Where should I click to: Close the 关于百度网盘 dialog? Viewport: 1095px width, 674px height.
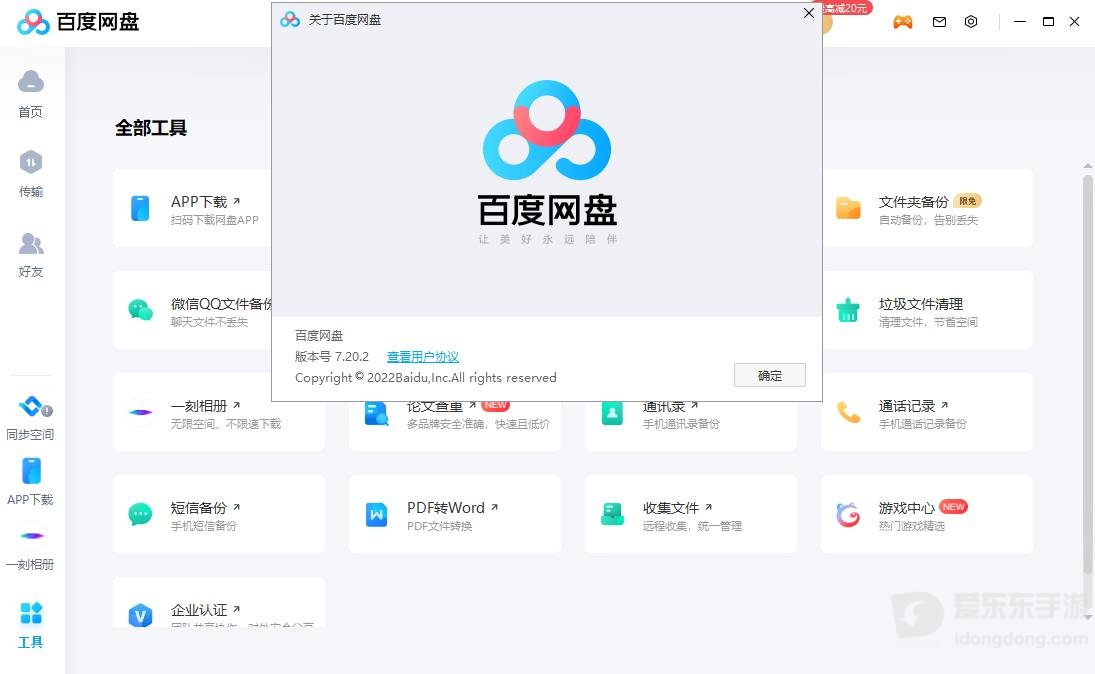809,13
